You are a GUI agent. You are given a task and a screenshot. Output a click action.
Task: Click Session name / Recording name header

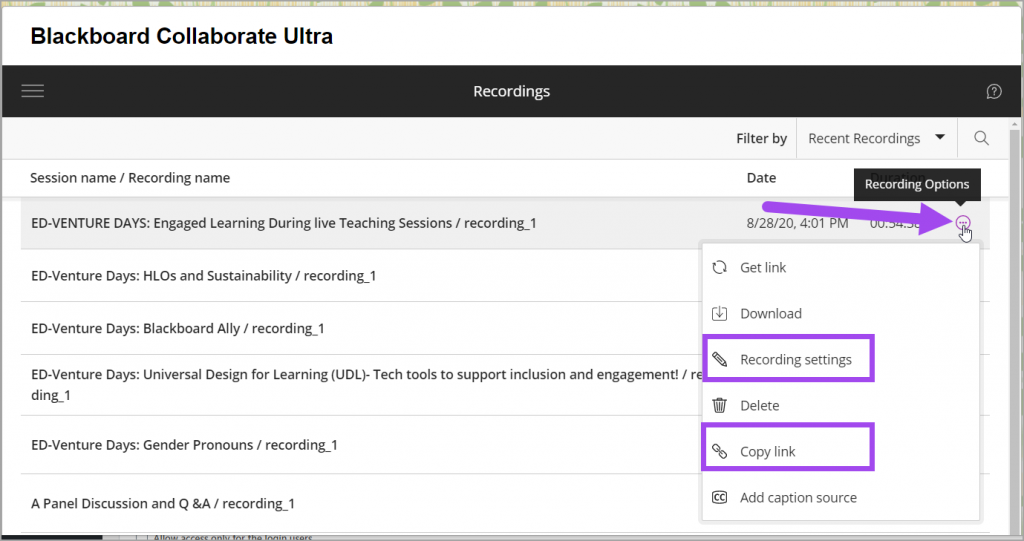tap(130, 178)
